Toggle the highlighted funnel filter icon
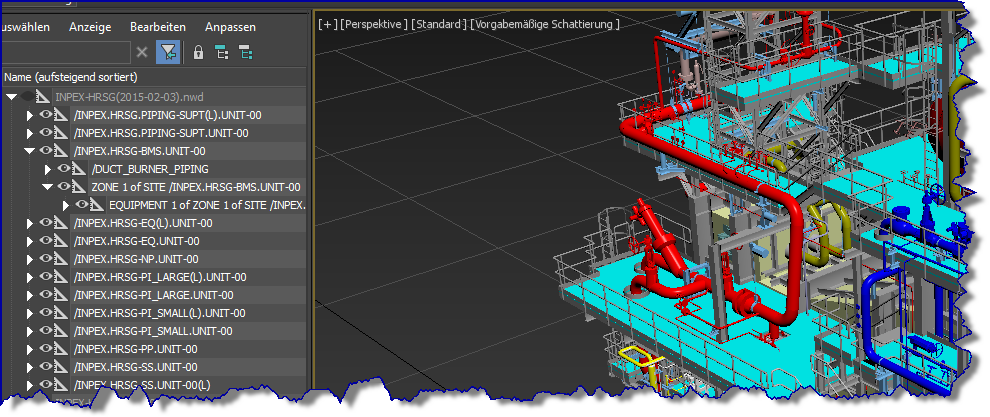This screenshot has width=990, height=417. coord(169,52)
